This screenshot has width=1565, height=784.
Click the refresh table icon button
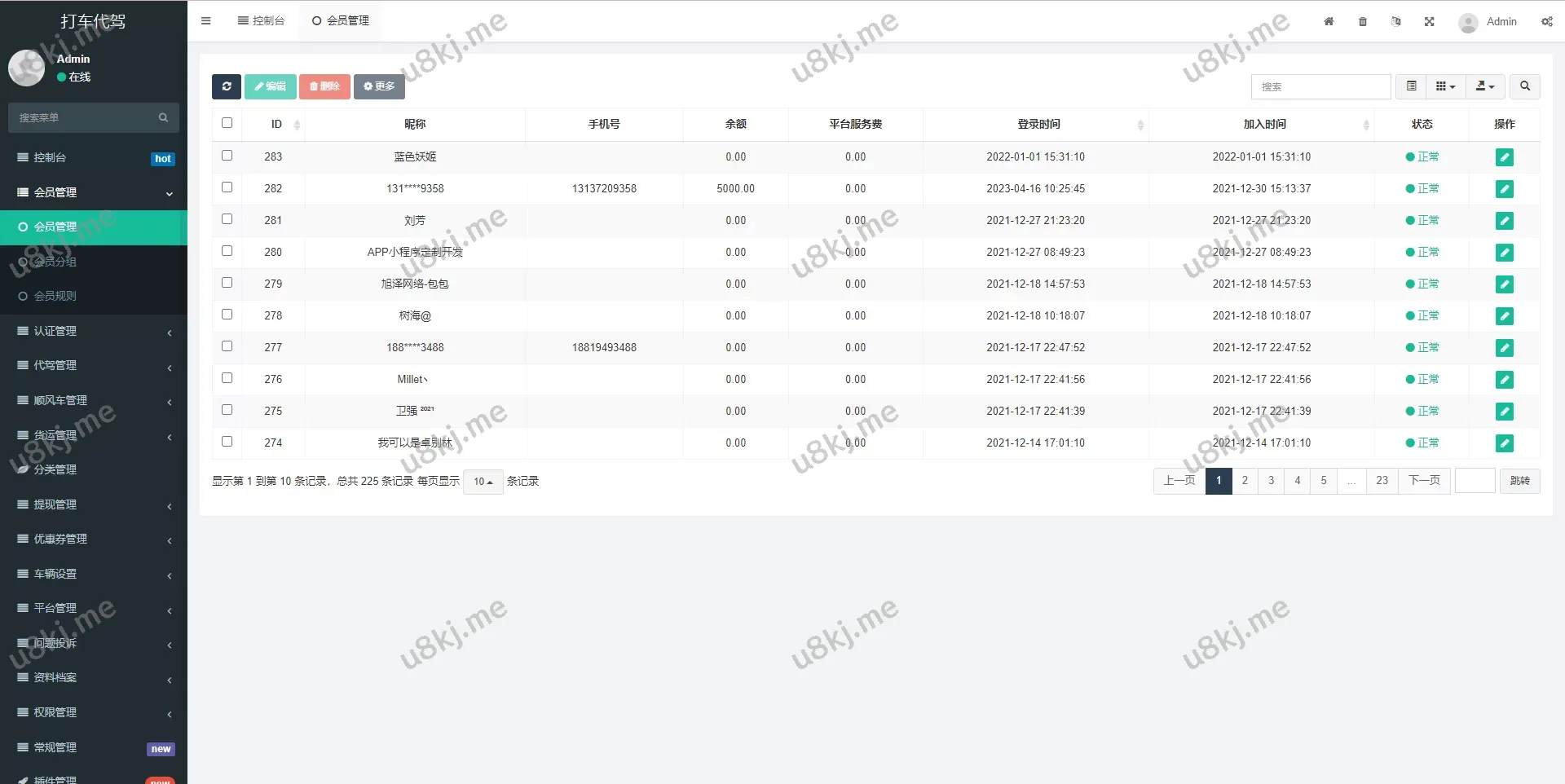point(226,86)
